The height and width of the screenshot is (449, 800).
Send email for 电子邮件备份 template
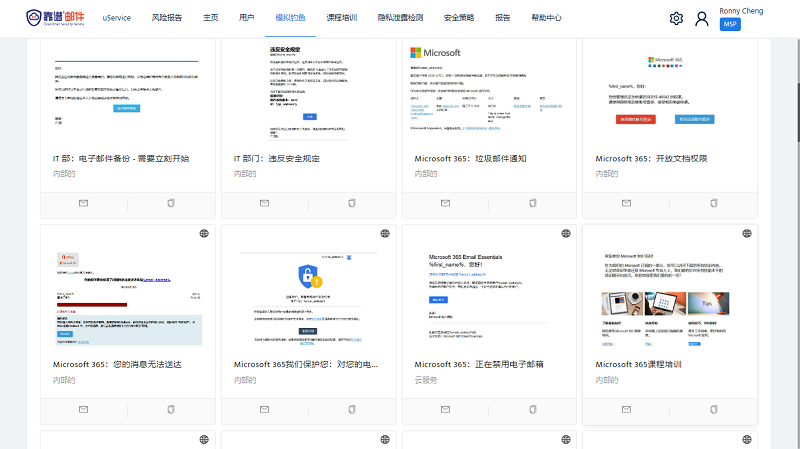[x=83, y=203]
